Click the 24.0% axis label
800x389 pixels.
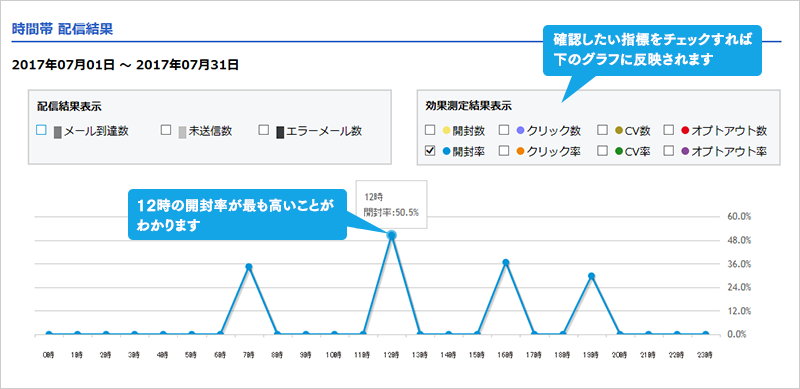739,287
